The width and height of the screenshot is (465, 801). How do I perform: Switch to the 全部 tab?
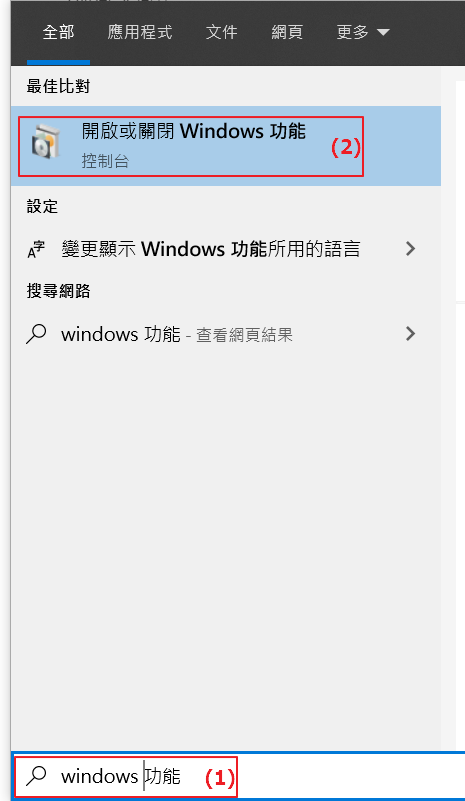coord(58,33)
